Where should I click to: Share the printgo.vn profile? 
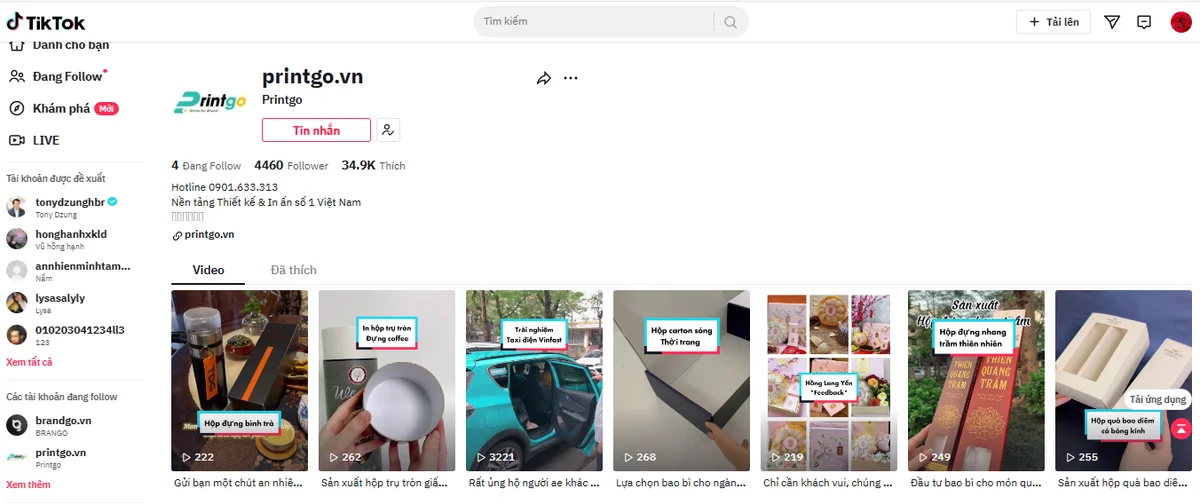tap(544, 78)
